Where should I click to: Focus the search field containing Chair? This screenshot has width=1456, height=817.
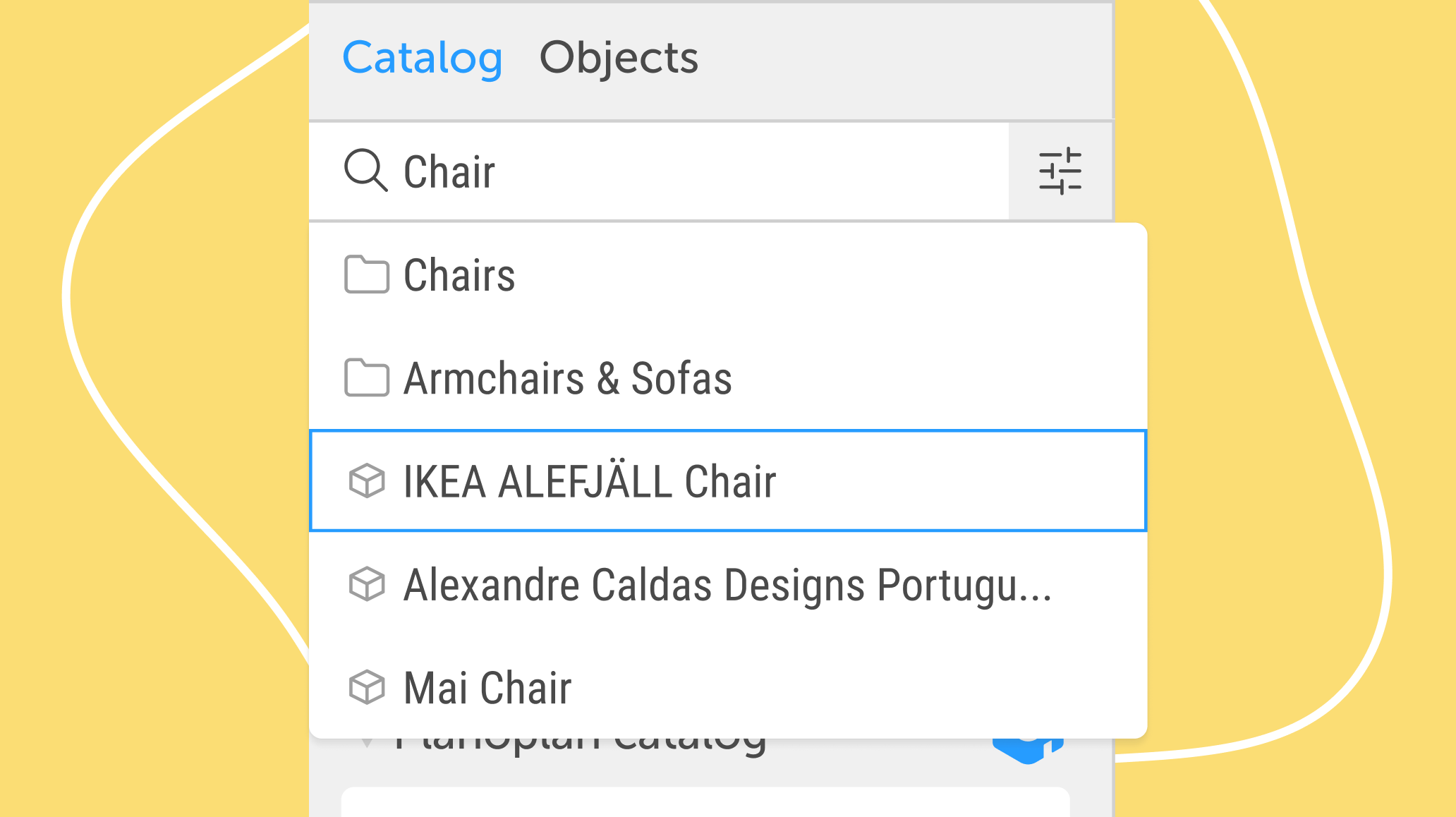click(x=659, y=171)
